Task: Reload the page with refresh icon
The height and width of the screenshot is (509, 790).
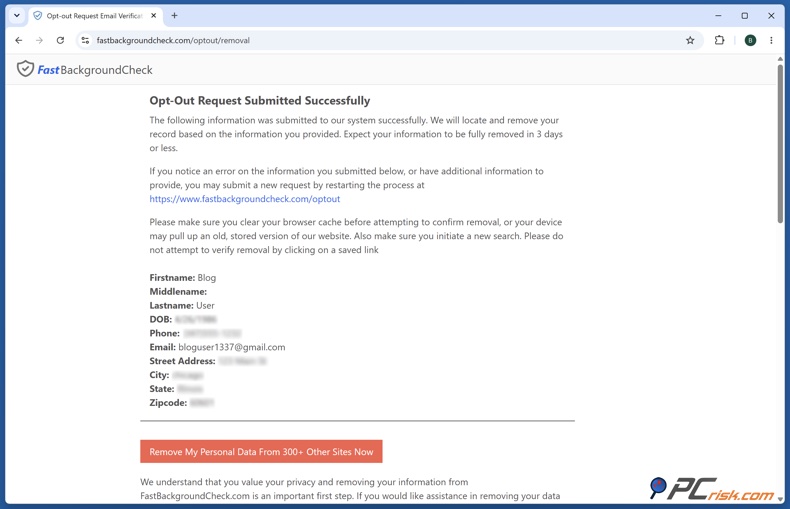Action: point(60,40)
